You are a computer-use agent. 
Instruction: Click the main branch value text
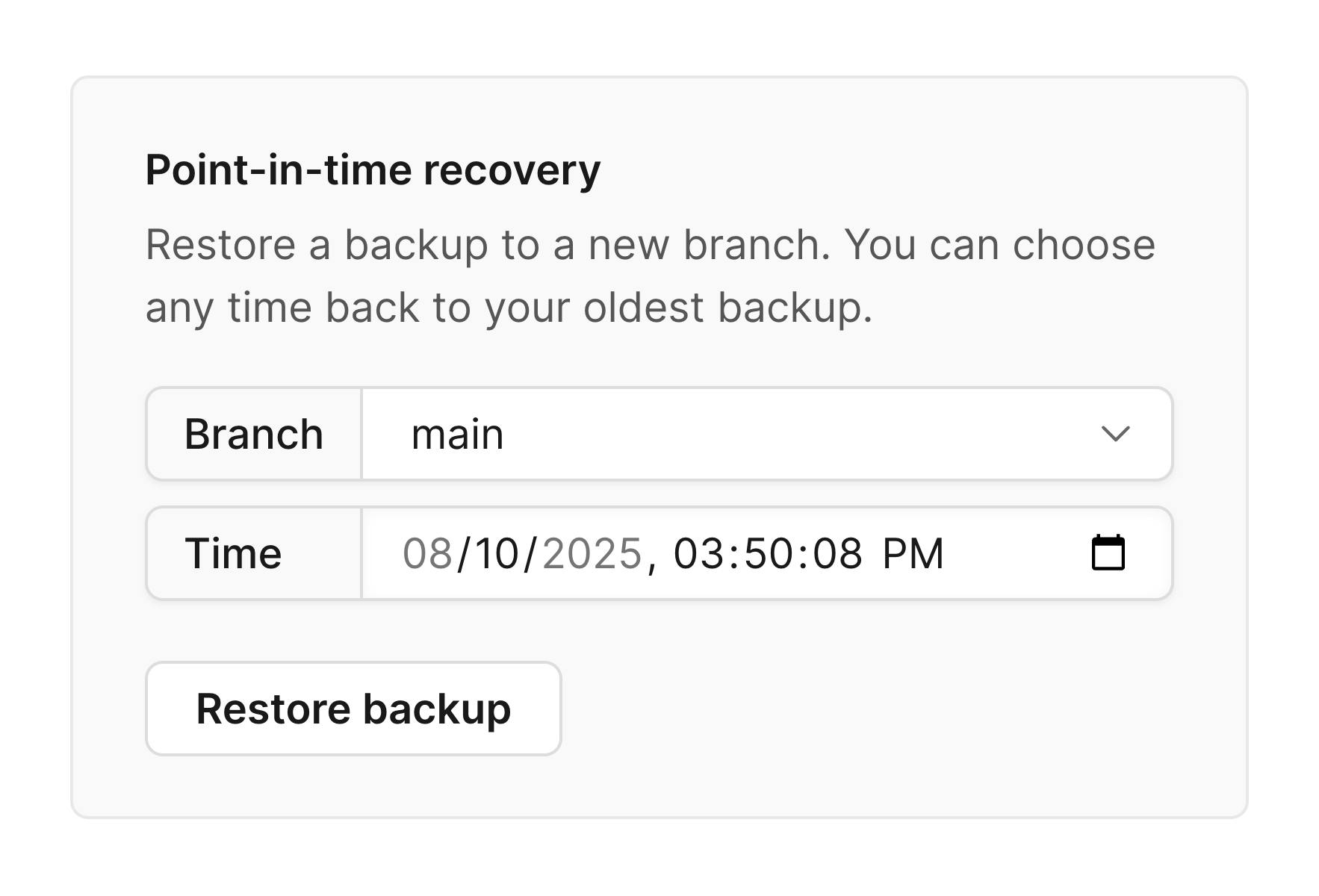pos(457,435)
